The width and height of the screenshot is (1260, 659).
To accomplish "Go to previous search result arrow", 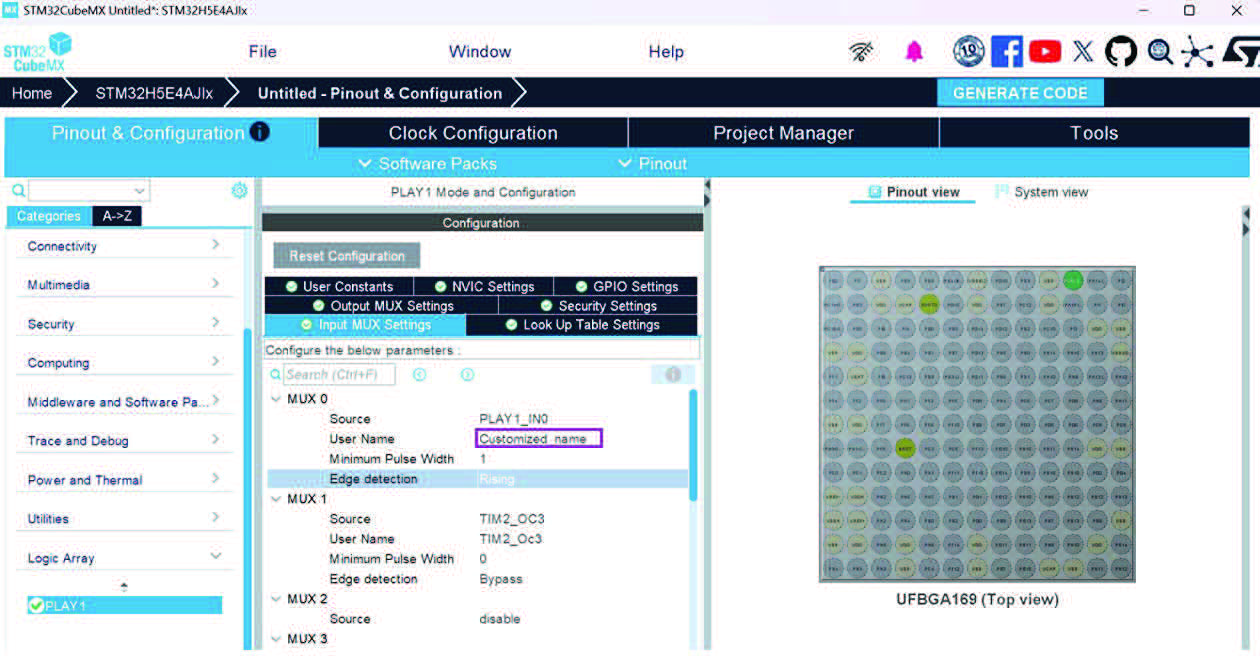I will click(420, 374).
